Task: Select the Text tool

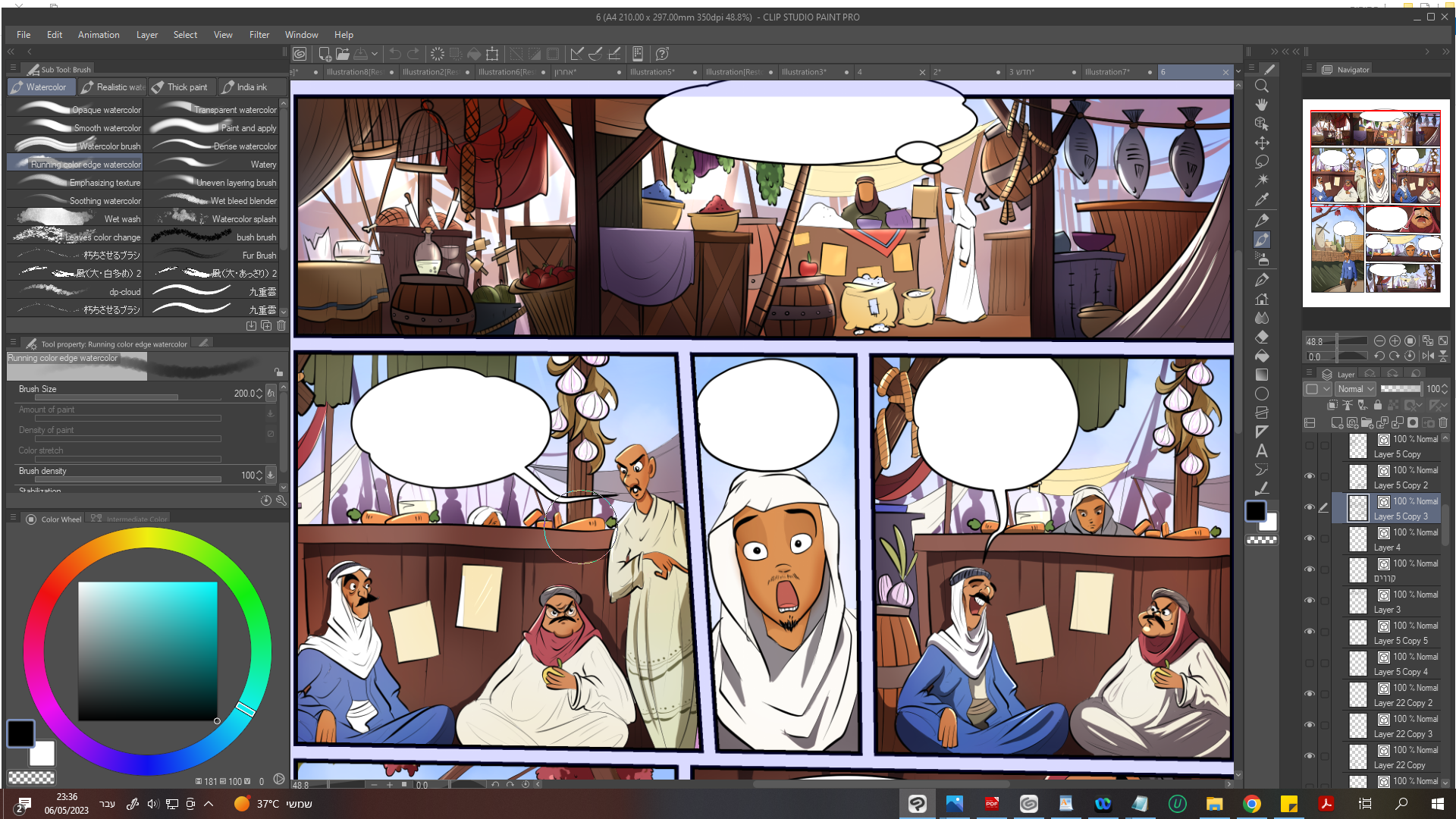Action: tap(1262, 450)
